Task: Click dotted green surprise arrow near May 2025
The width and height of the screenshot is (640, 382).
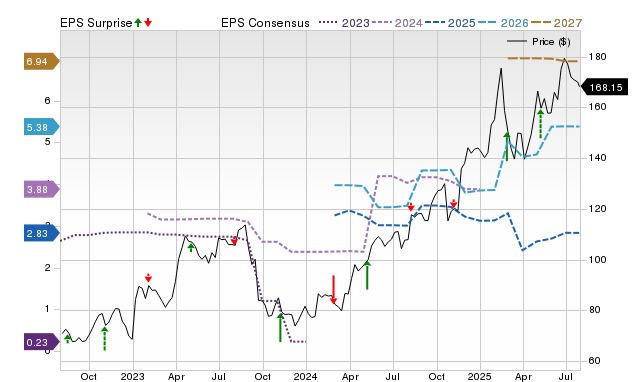Action: [x=540, y=124]
